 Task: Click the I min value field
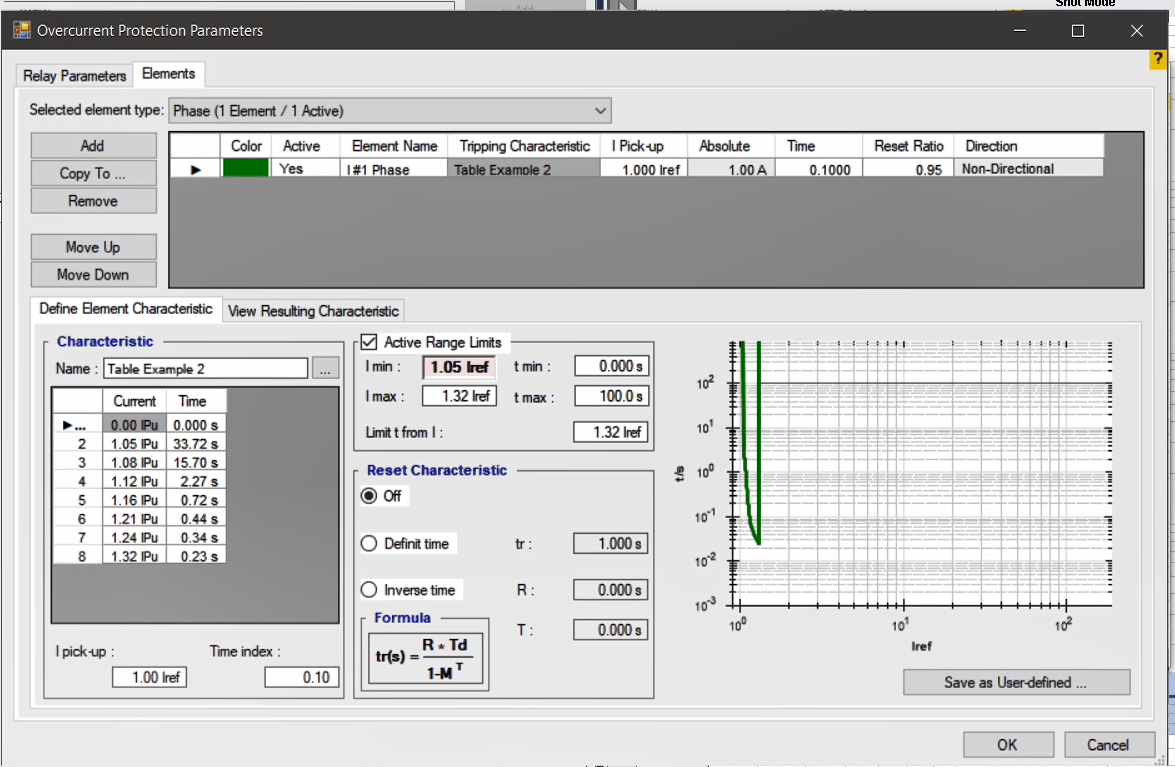(459, 367)
